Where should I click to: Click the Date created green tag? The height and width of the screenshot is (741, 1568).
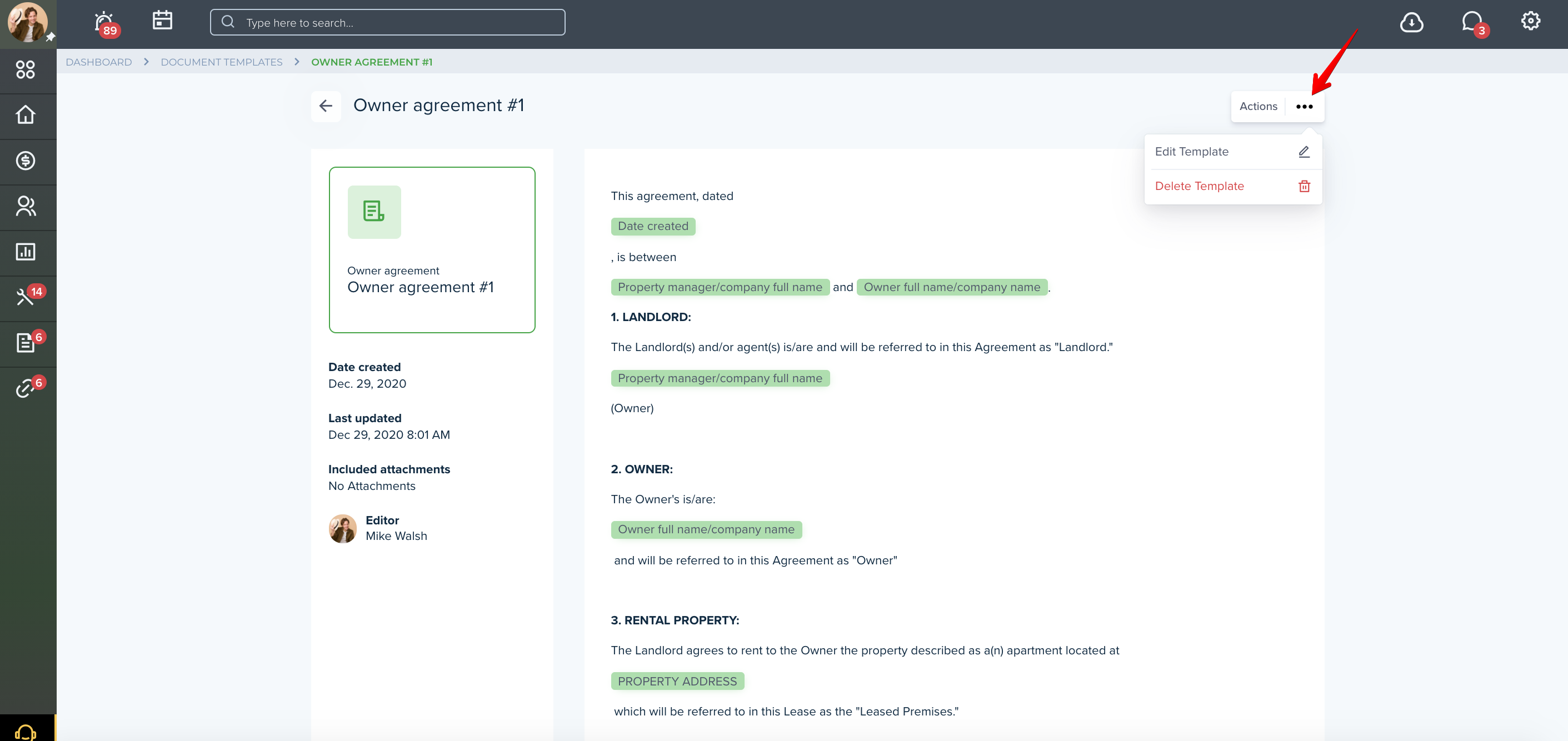[653, 226]
